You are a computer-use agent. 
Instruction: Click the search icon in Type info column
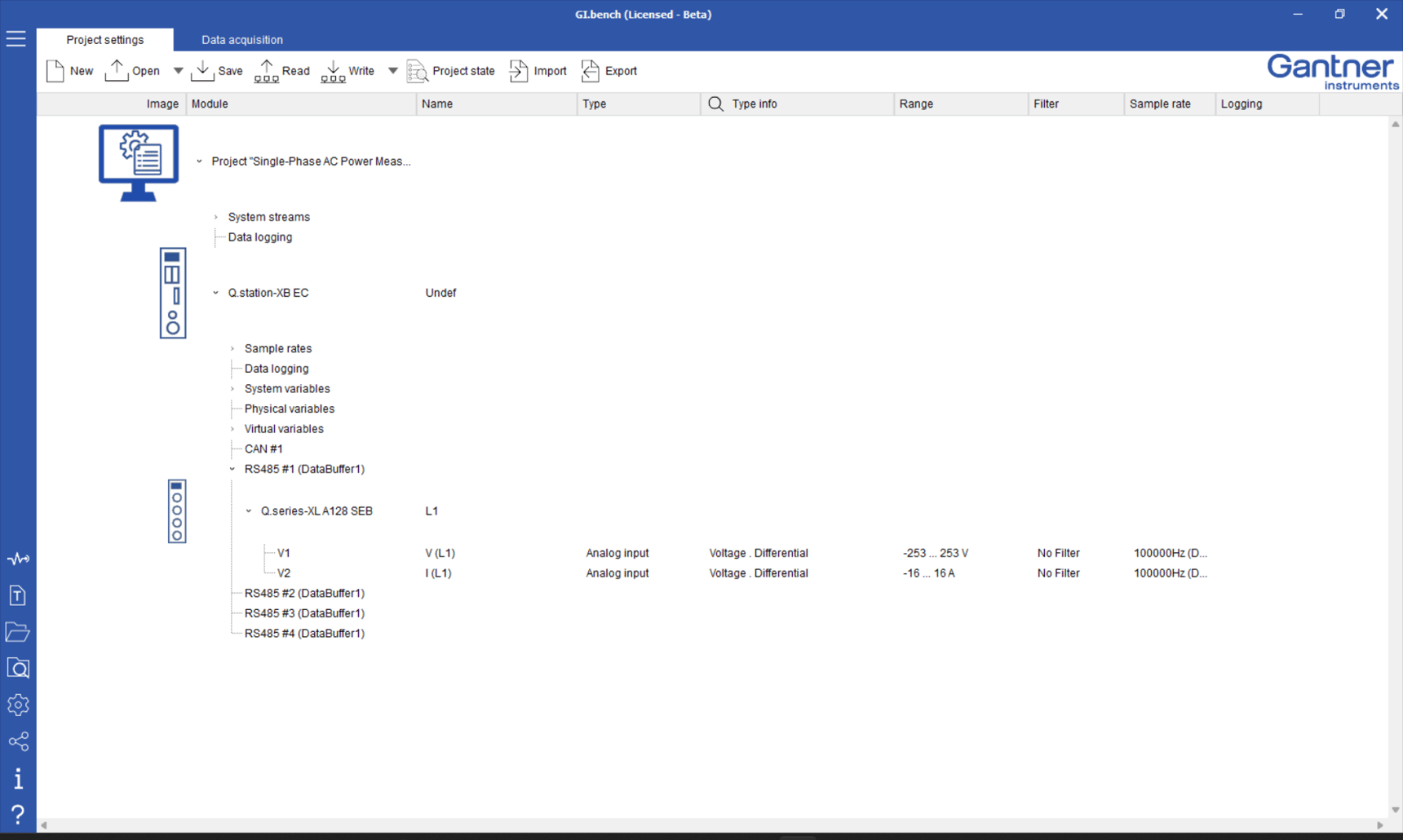point(715,104)
